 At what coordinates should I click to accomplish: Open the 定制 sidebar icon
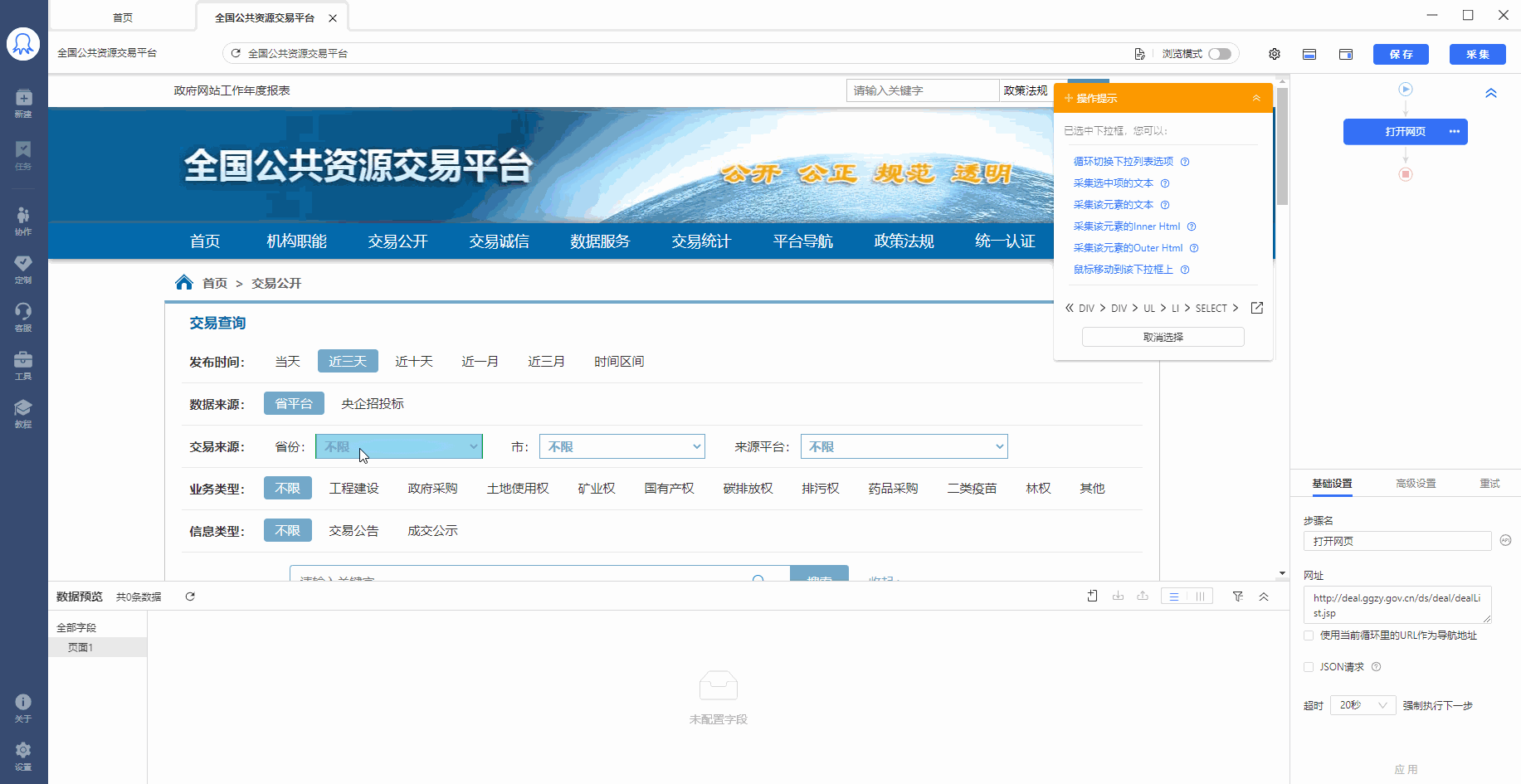[x=23, y=269]
